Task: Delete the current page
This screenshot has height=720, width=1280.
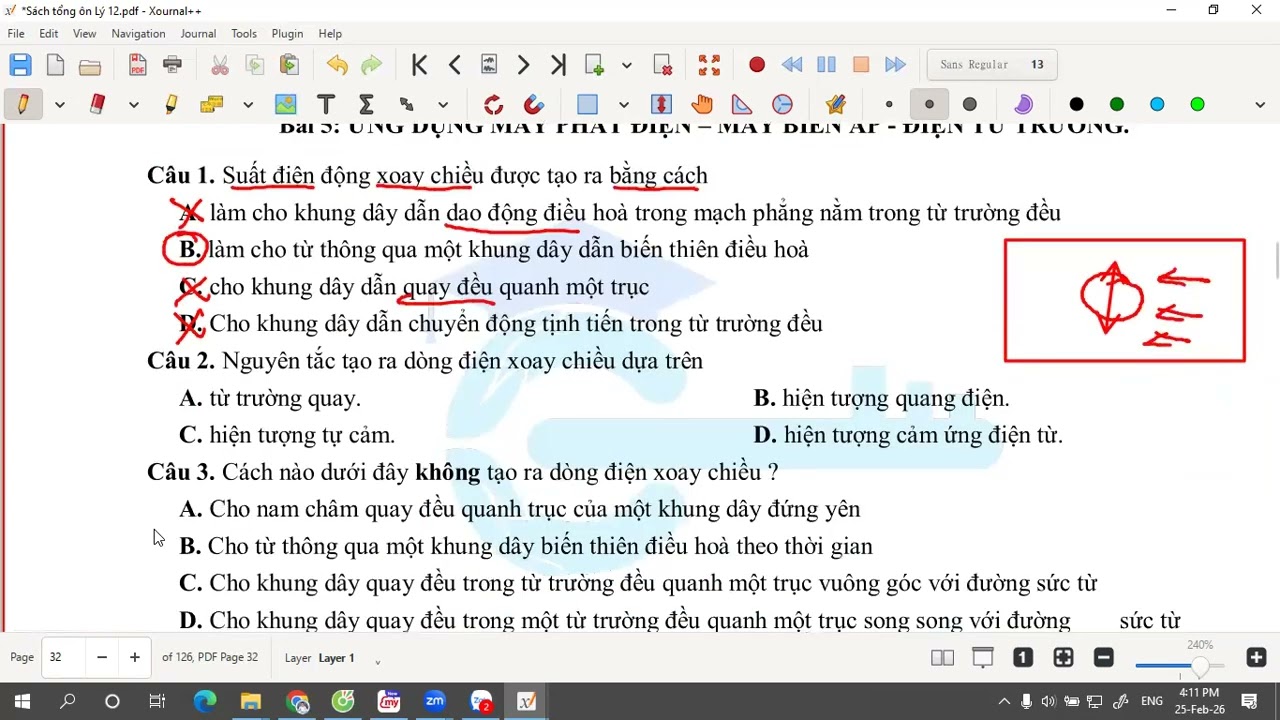Action: pyautogui.click(x=662, y=65)
